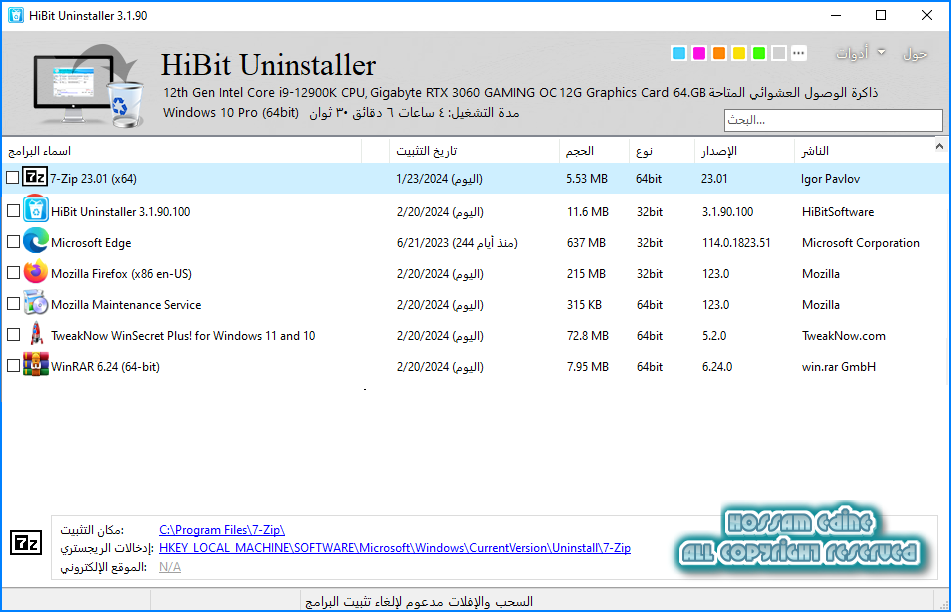Select the 7-Zip 23.01 (x64) row name
This screenshot has height=612, width=951.
click(x=93, y=178)
